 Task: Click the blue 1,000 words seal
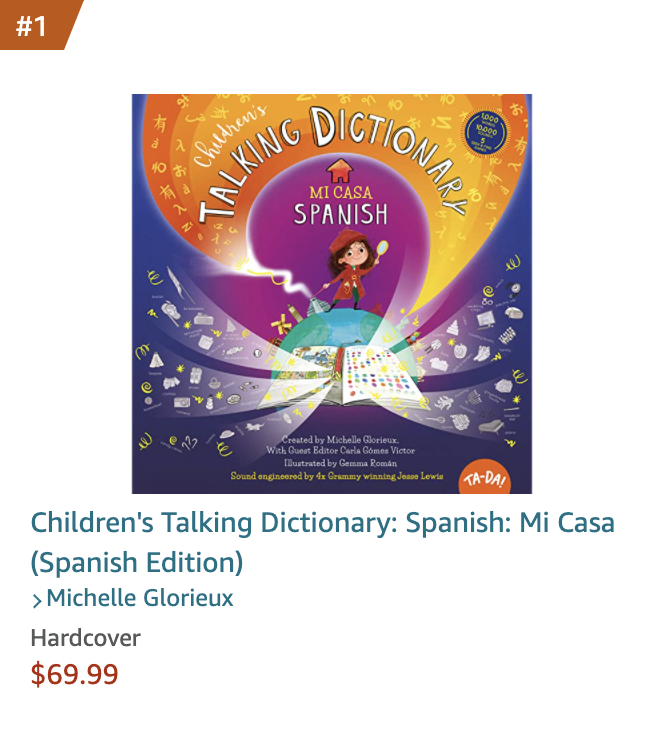[x=485, y=133]
